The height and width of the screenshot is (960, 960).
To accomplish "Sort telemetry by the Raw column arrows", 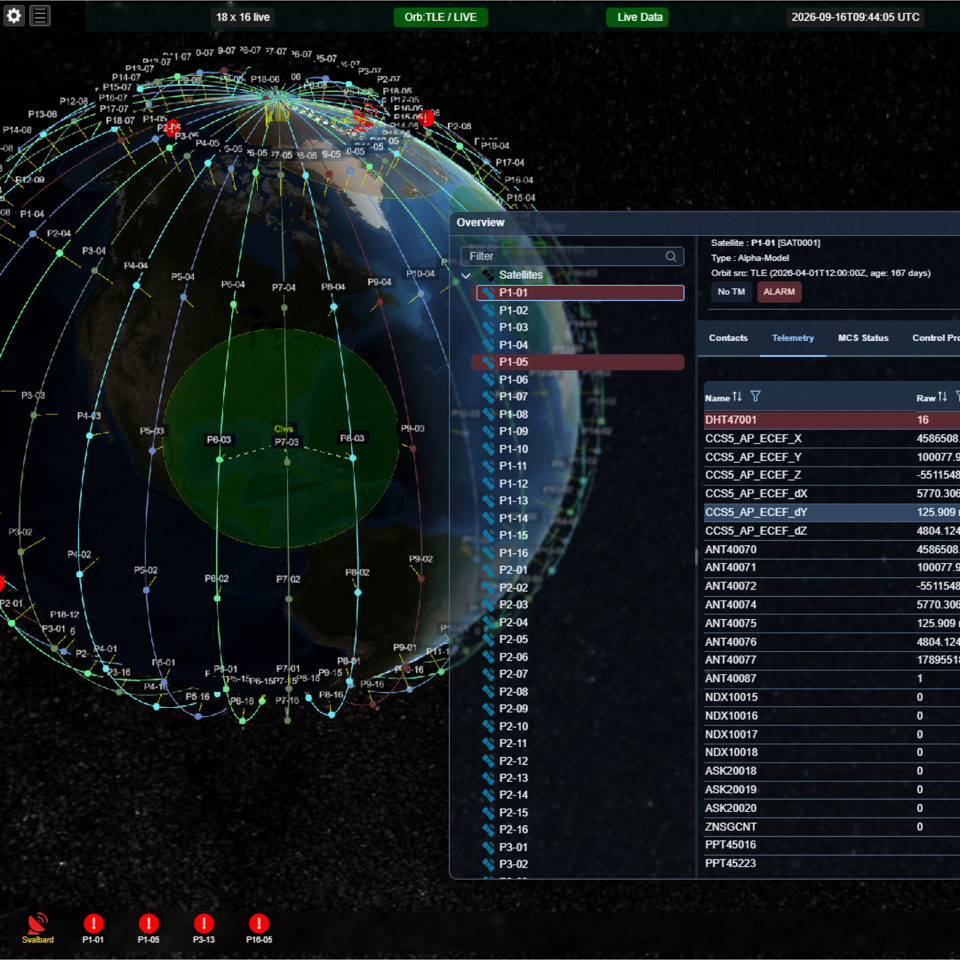I will [x=942, y=397].
